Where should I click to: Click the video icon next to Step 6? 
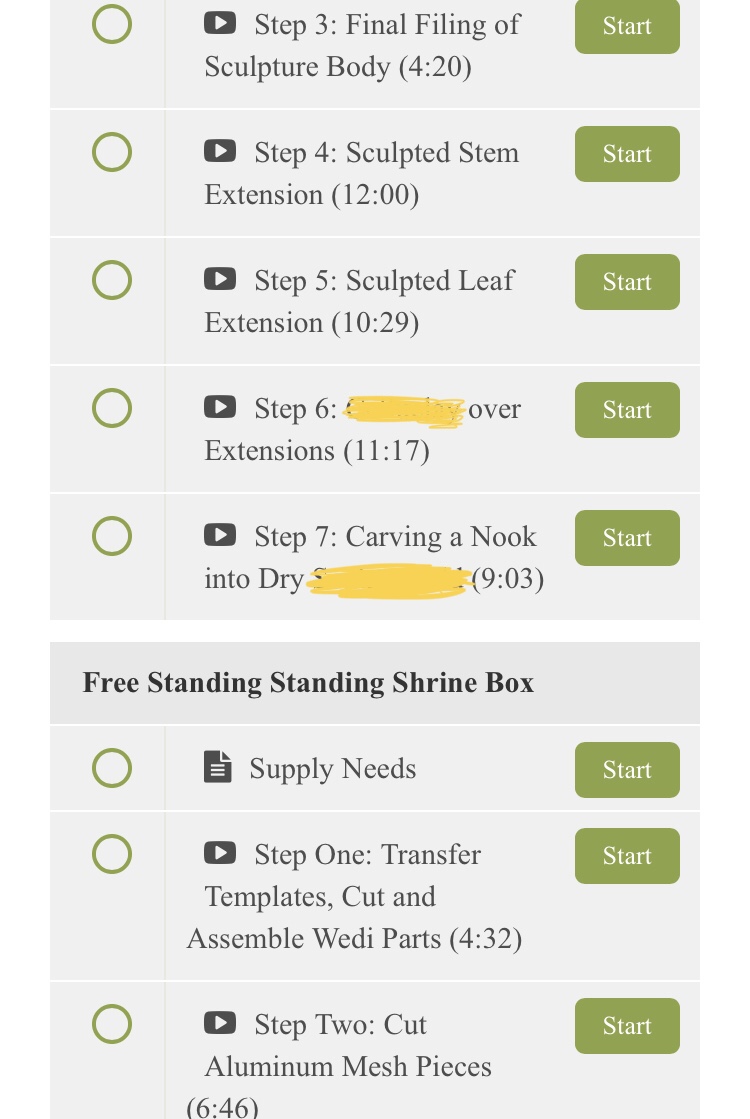(220, 407)
